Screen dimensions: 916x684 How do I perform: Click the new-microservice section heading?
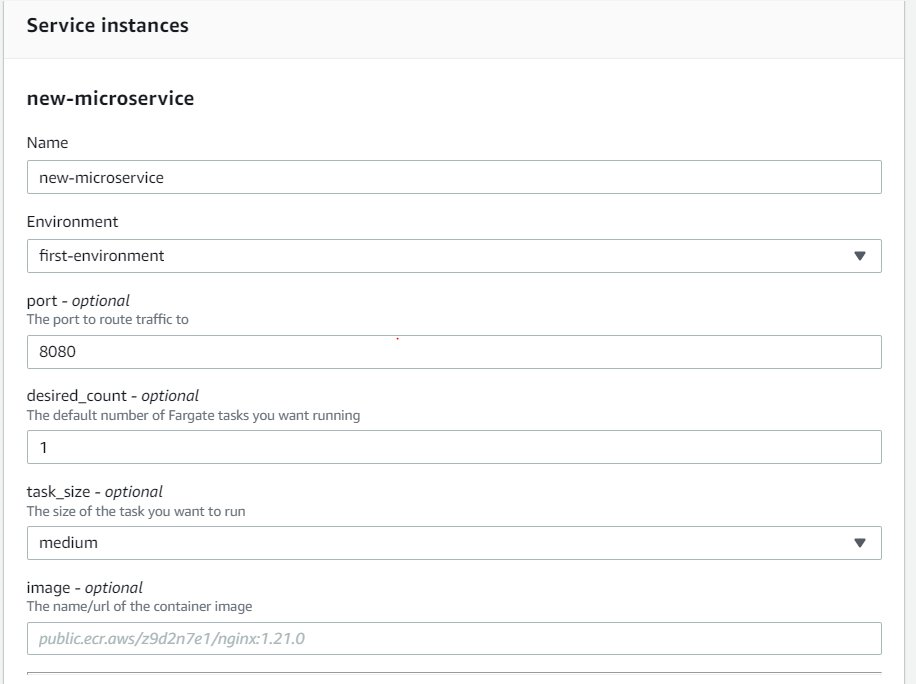[110, 98]
